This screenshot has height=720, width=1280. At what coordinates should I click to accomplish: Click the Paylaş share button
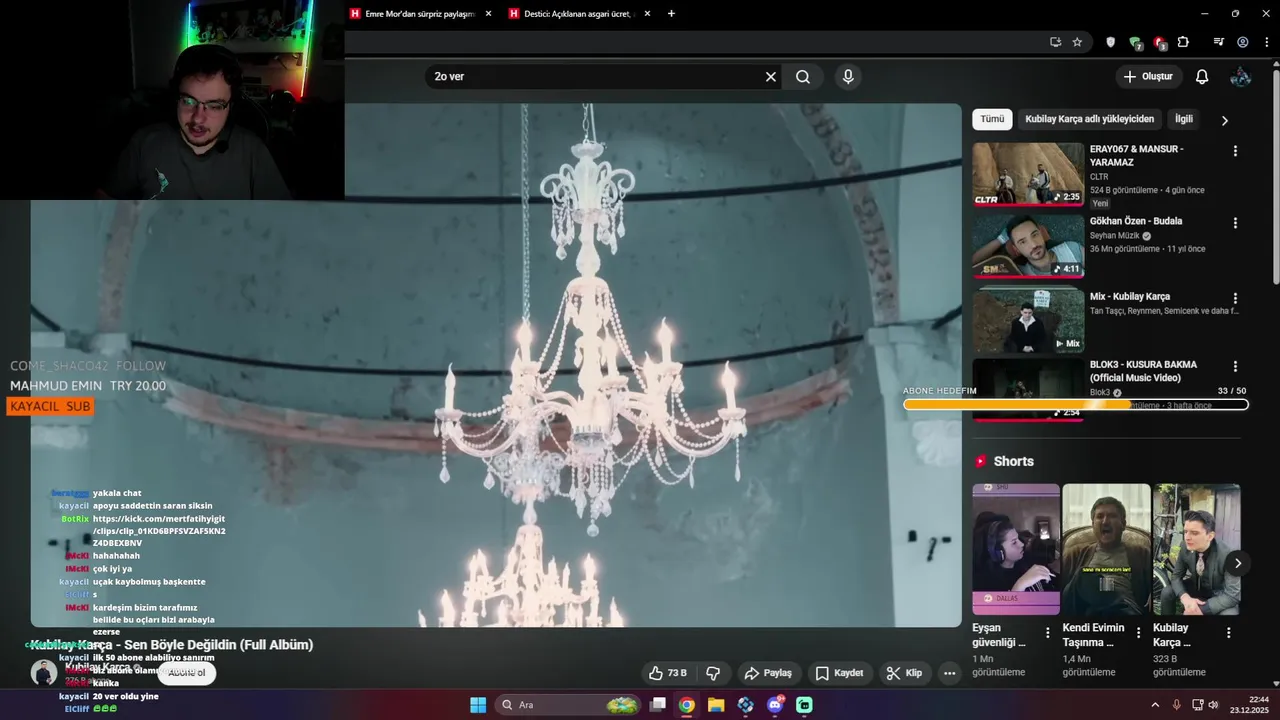click(x=768, y=673)
